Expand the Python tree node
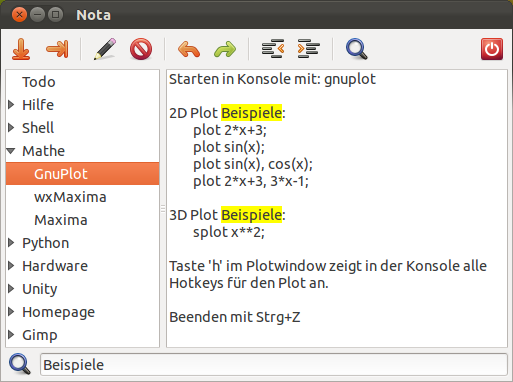 [11, 243]
